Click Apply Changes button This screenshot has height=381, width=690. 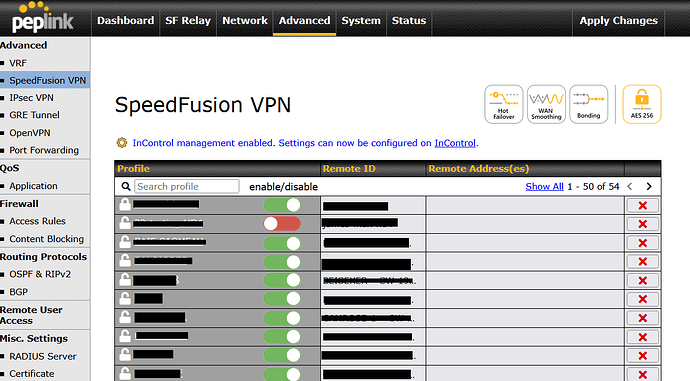618,21
